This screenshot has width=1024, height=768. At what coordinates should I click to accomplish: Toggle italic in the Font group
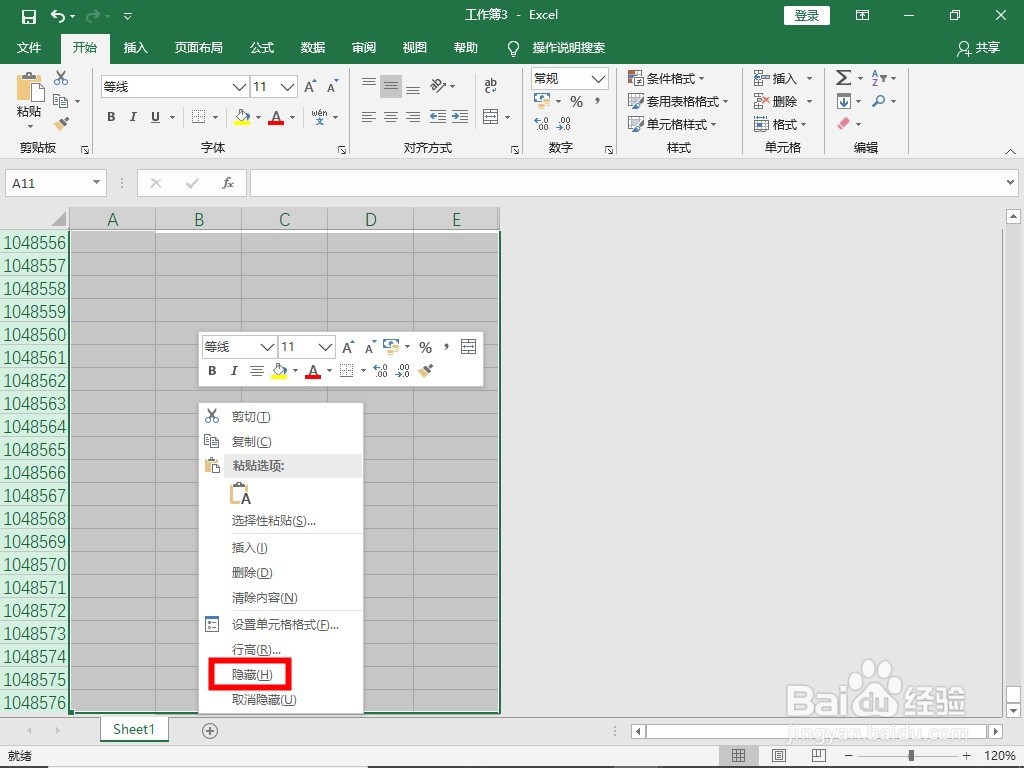(x=133, y=117)
